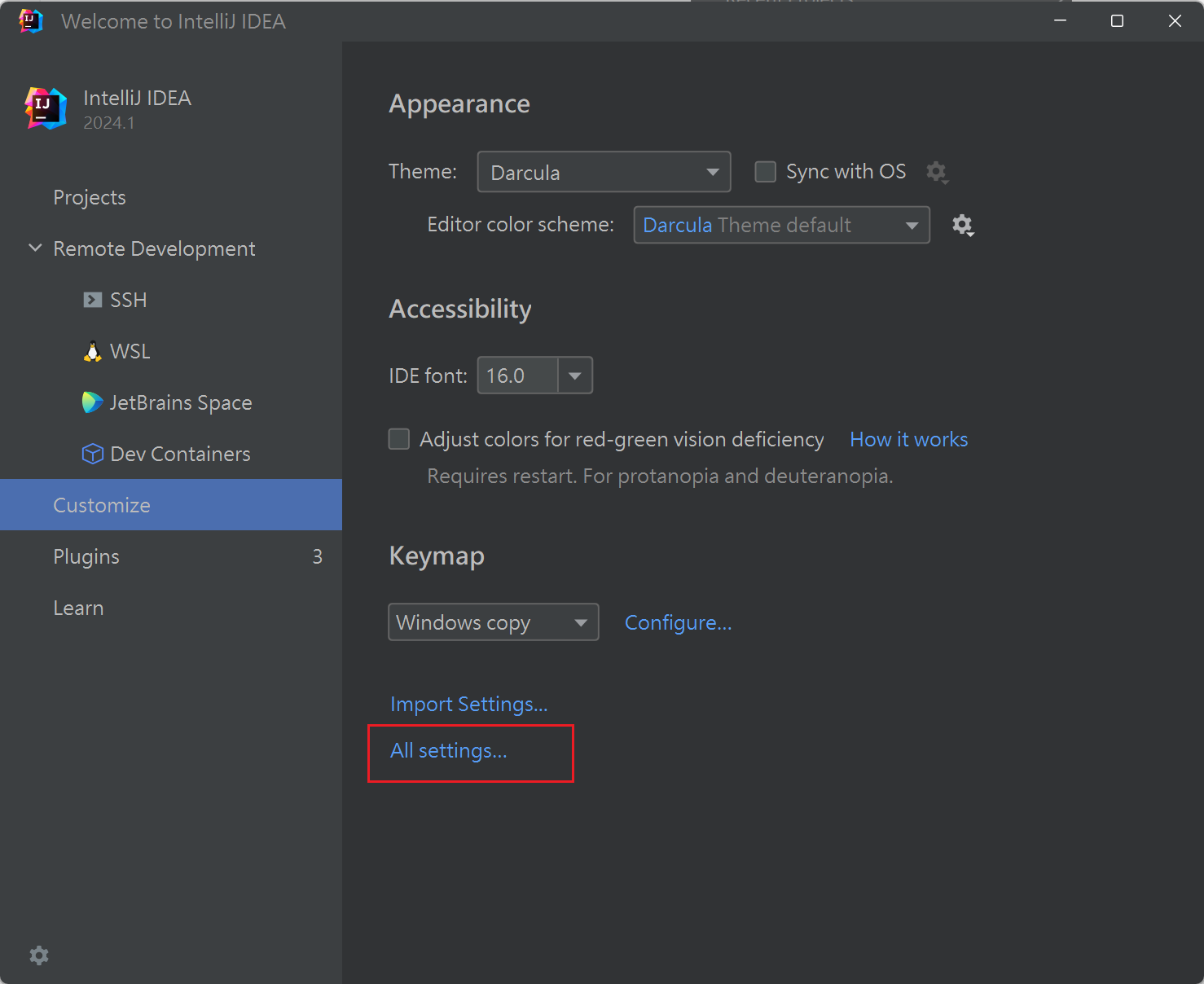The width and height of the screenshot is (1204, 984).
Task: Open the Theme dropdown showing Darcula
Action: coord(604,172)
